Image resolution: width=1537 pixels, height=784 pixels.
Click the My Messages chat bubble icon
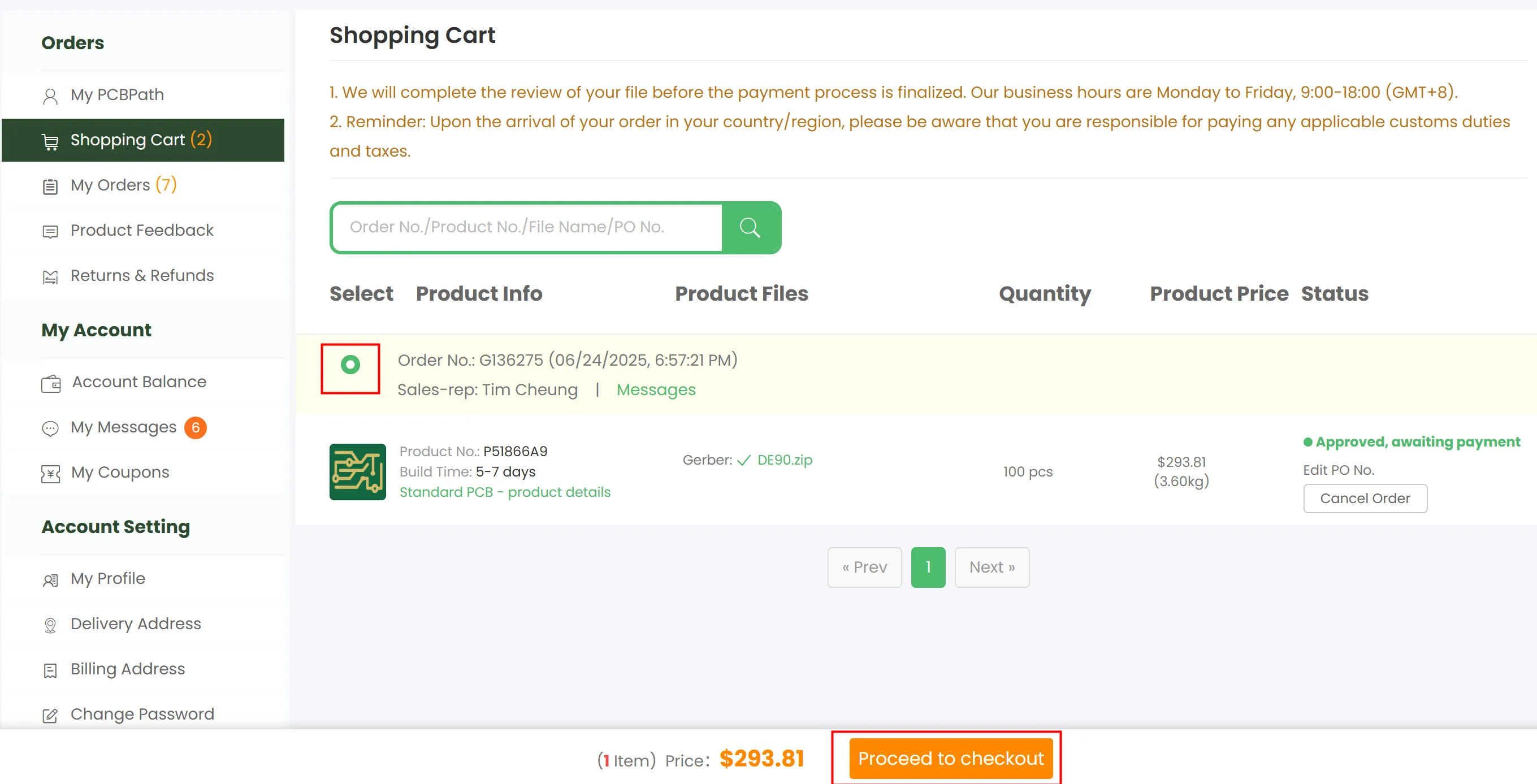click(x=50, y=428)
